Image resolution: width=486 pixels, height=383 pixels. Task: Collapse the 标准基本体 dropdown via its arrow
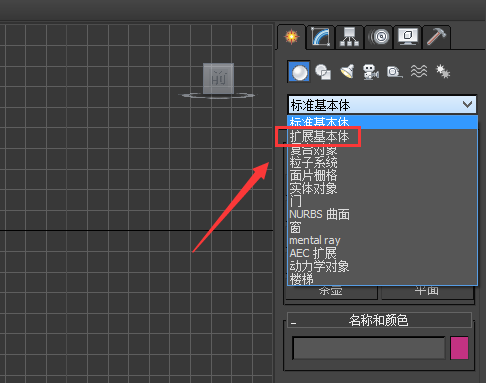467,105
